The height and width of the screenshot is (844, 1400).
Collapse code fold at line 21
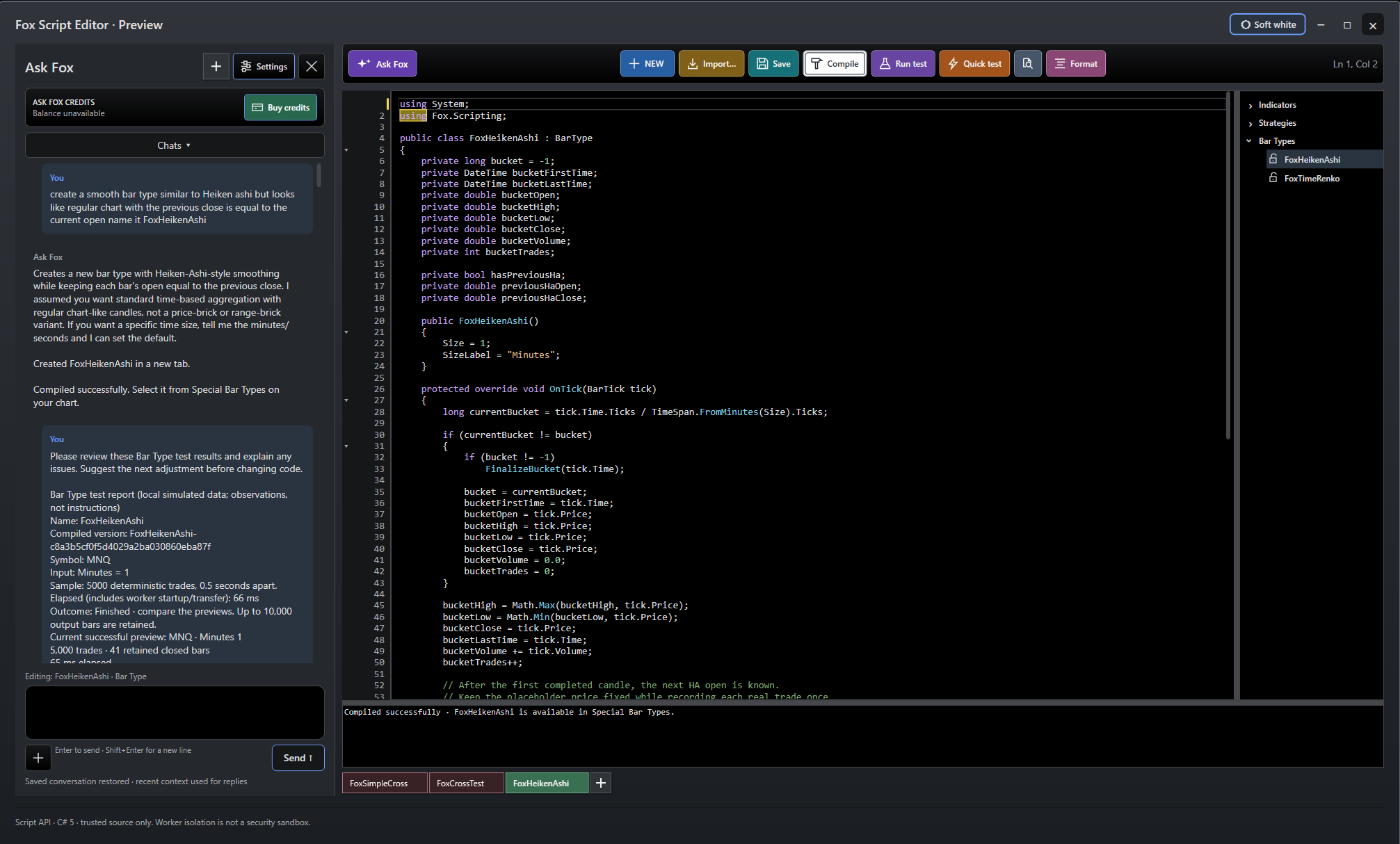346,332
